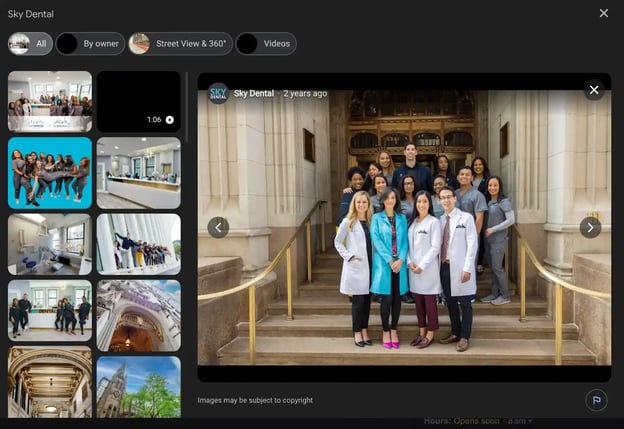
Task: Close the enlarged photo viewer
Action: [594, 90]
